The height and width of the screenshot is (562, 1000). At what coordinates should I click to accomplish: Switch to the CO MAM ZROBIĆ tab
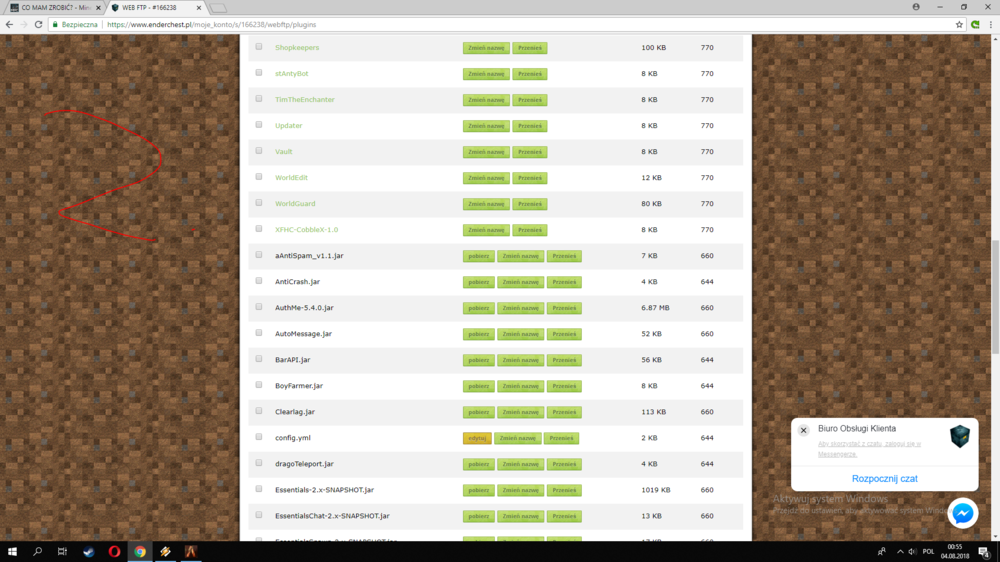click(55, 8)
